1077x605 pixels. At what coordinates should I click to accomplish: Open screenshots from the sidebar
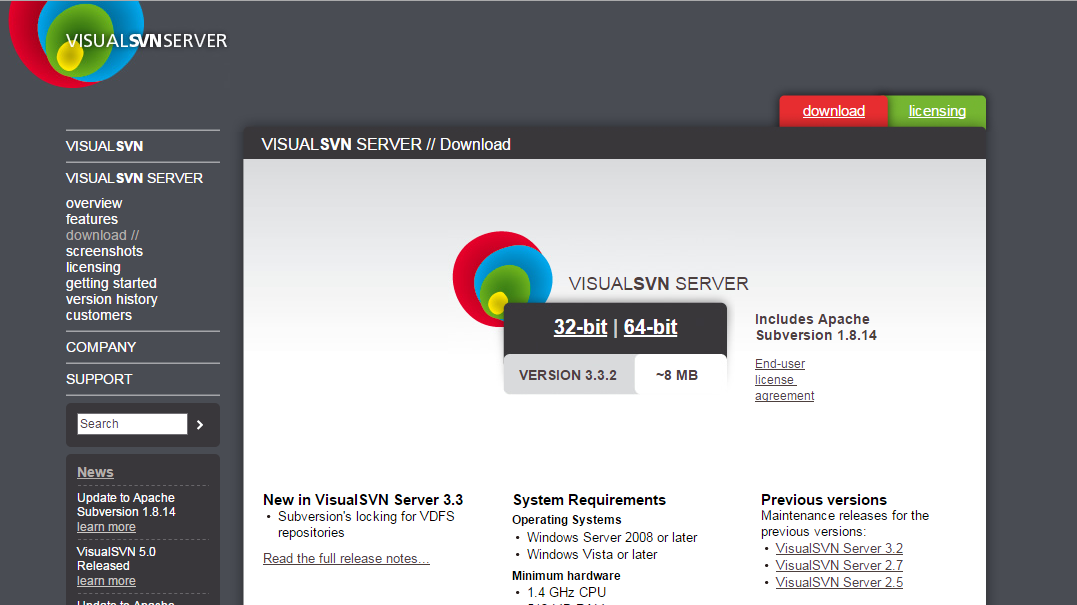pyautogui.click(x=104, y=251)
